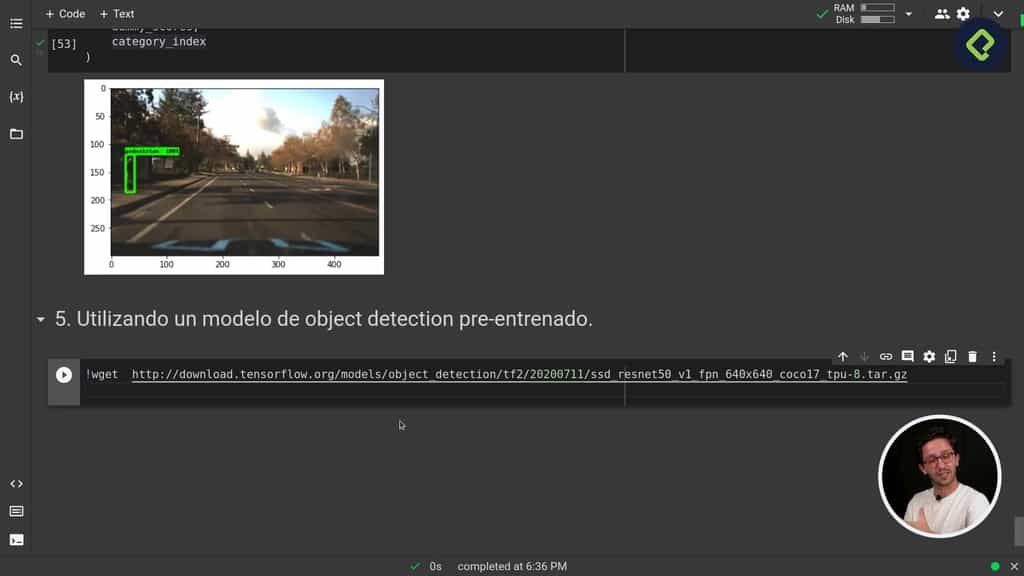This screenshot has height=576, width=1024.
Task: Open the cell editor settings gear
Action: [x=929, y=356]
